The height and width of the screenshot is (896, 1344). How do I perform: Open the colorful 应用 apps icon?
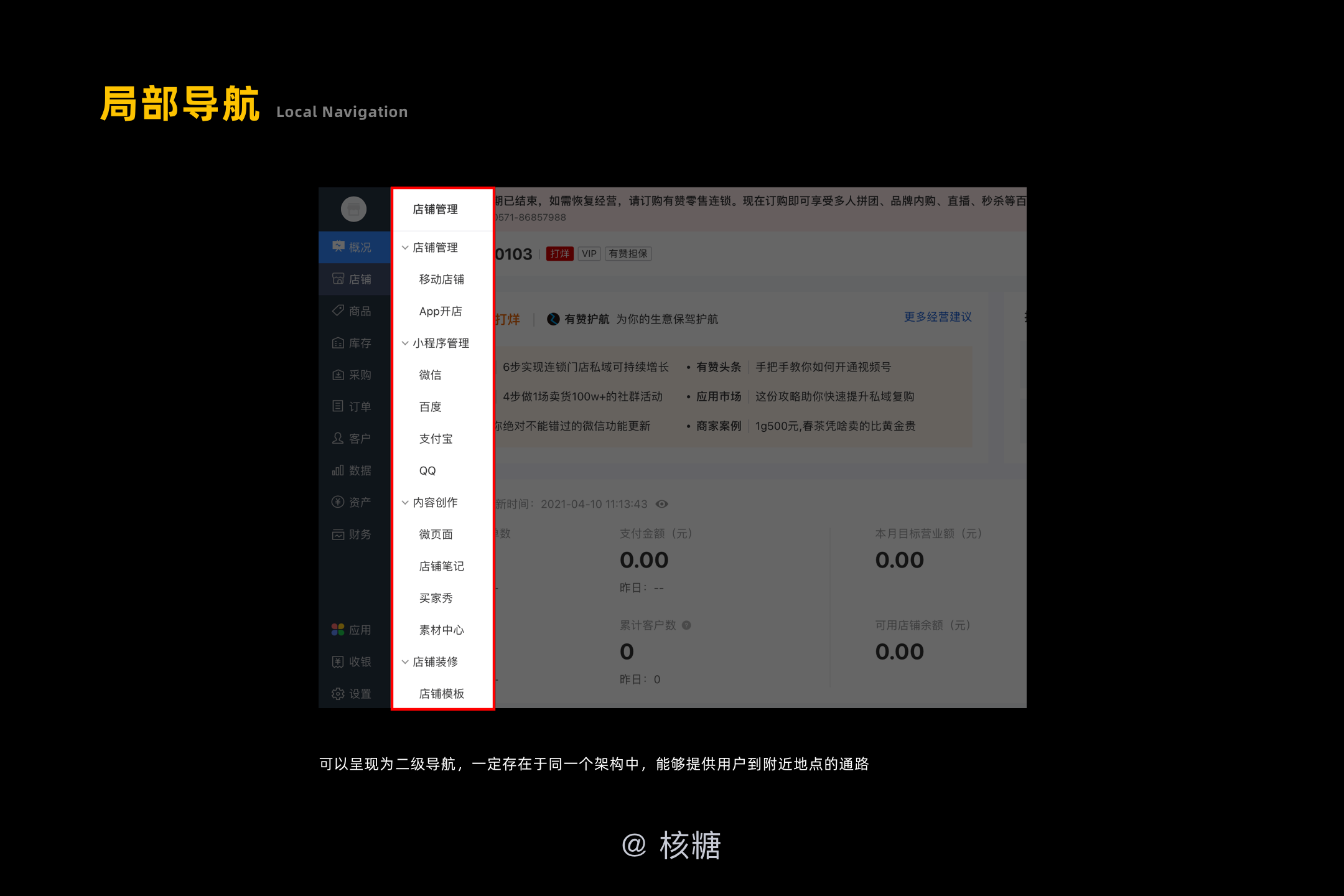point(338,630)
